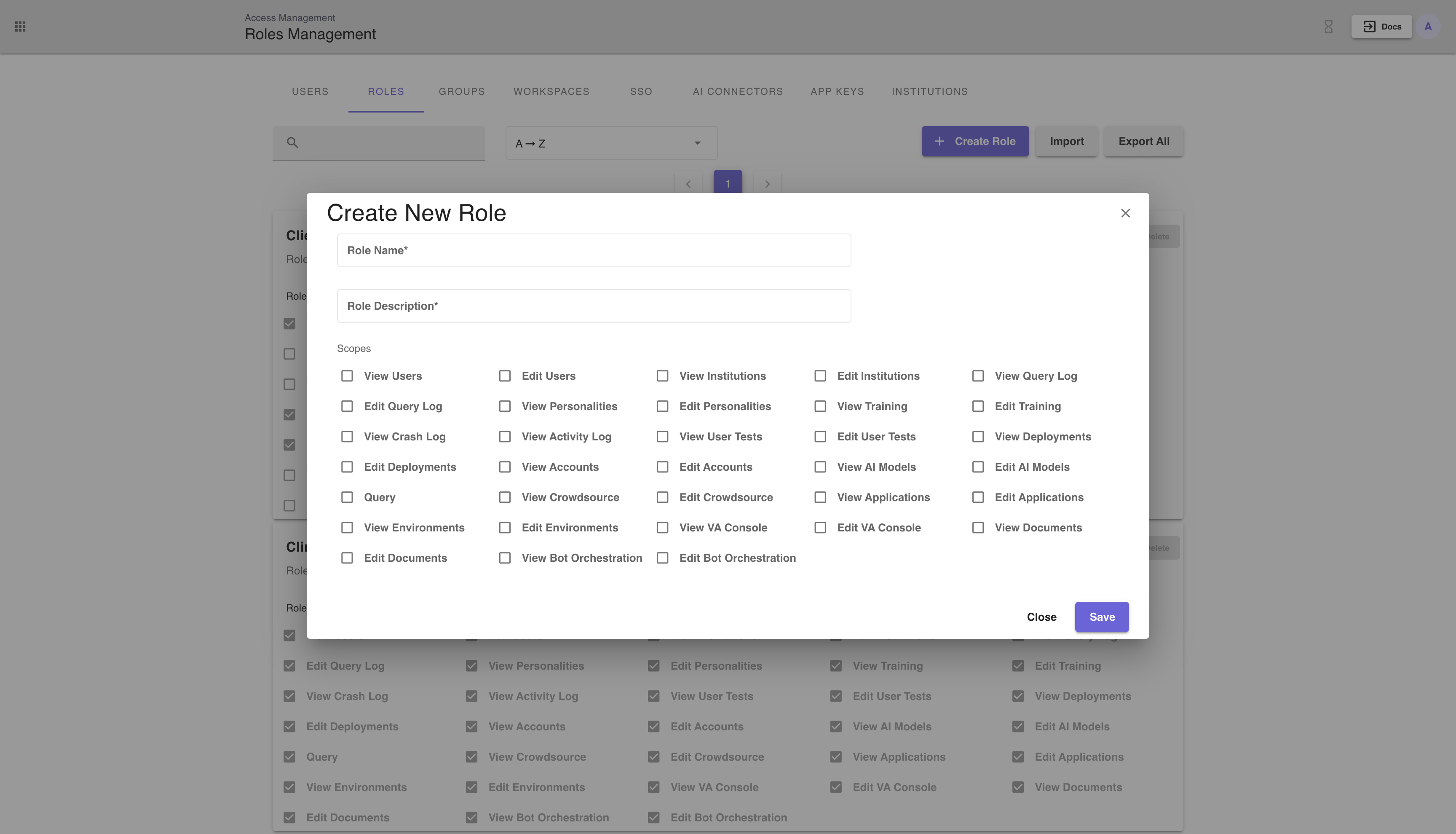Open the apps grid menu icon

[x=20, y=27]
